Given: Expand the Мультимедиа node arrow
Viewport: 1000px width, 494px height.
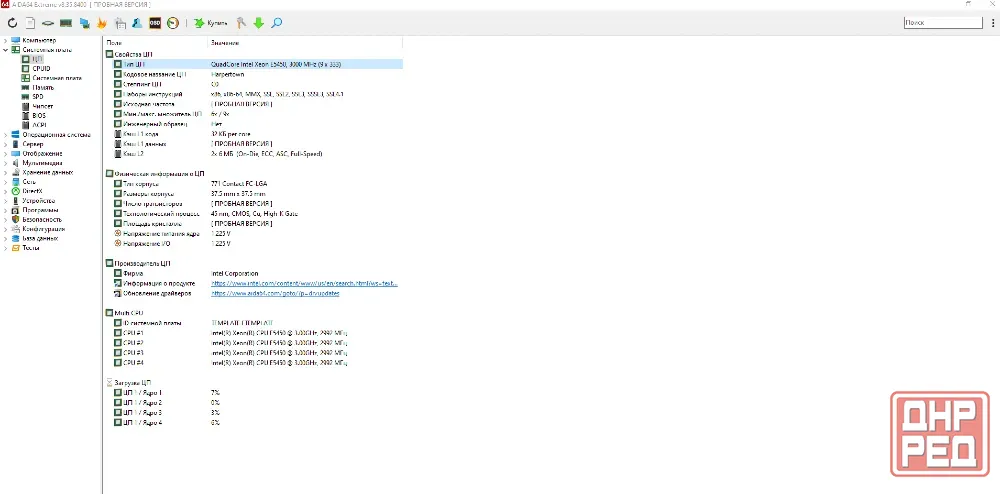Looking at the screenshot, I should (x=6, y=163).
